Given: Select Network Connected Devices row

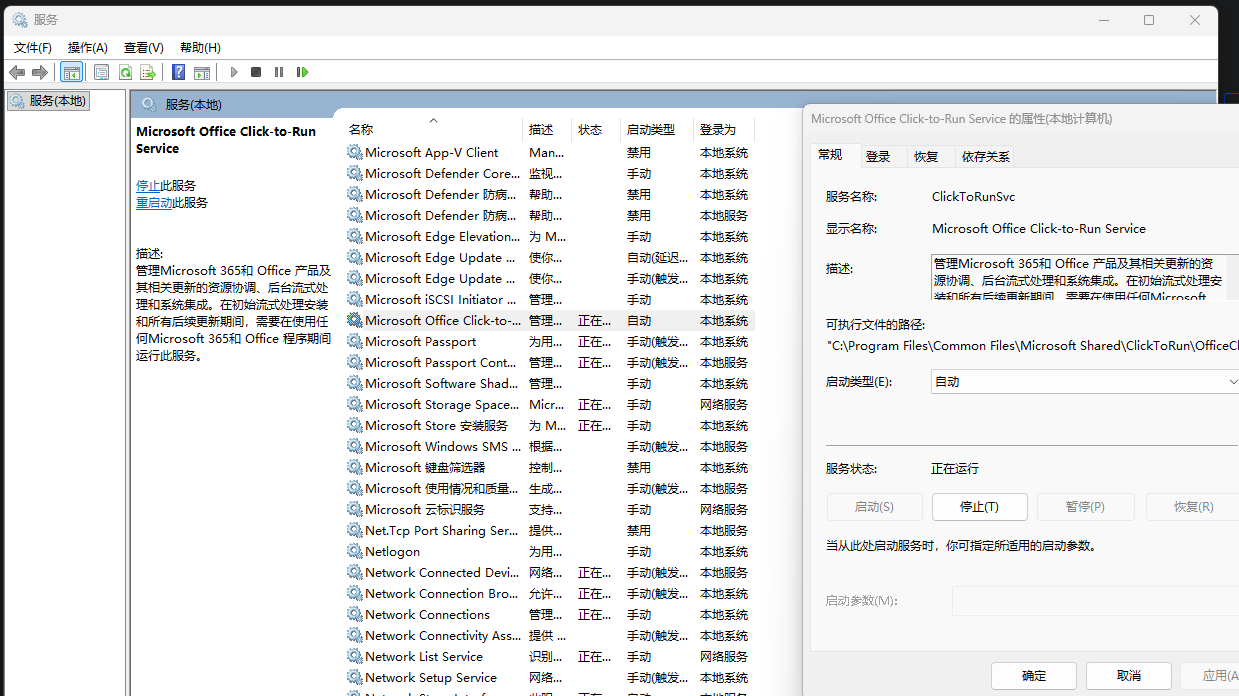Looking at the screenshot, I should (549, 572).
